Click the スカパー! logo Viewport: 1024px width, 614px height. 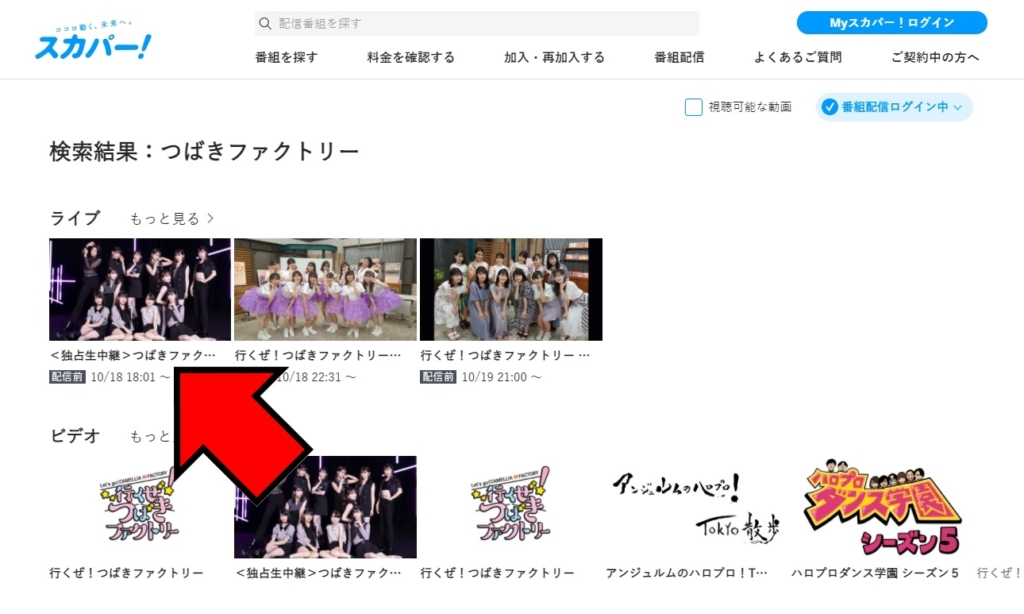tap(93, 42)
